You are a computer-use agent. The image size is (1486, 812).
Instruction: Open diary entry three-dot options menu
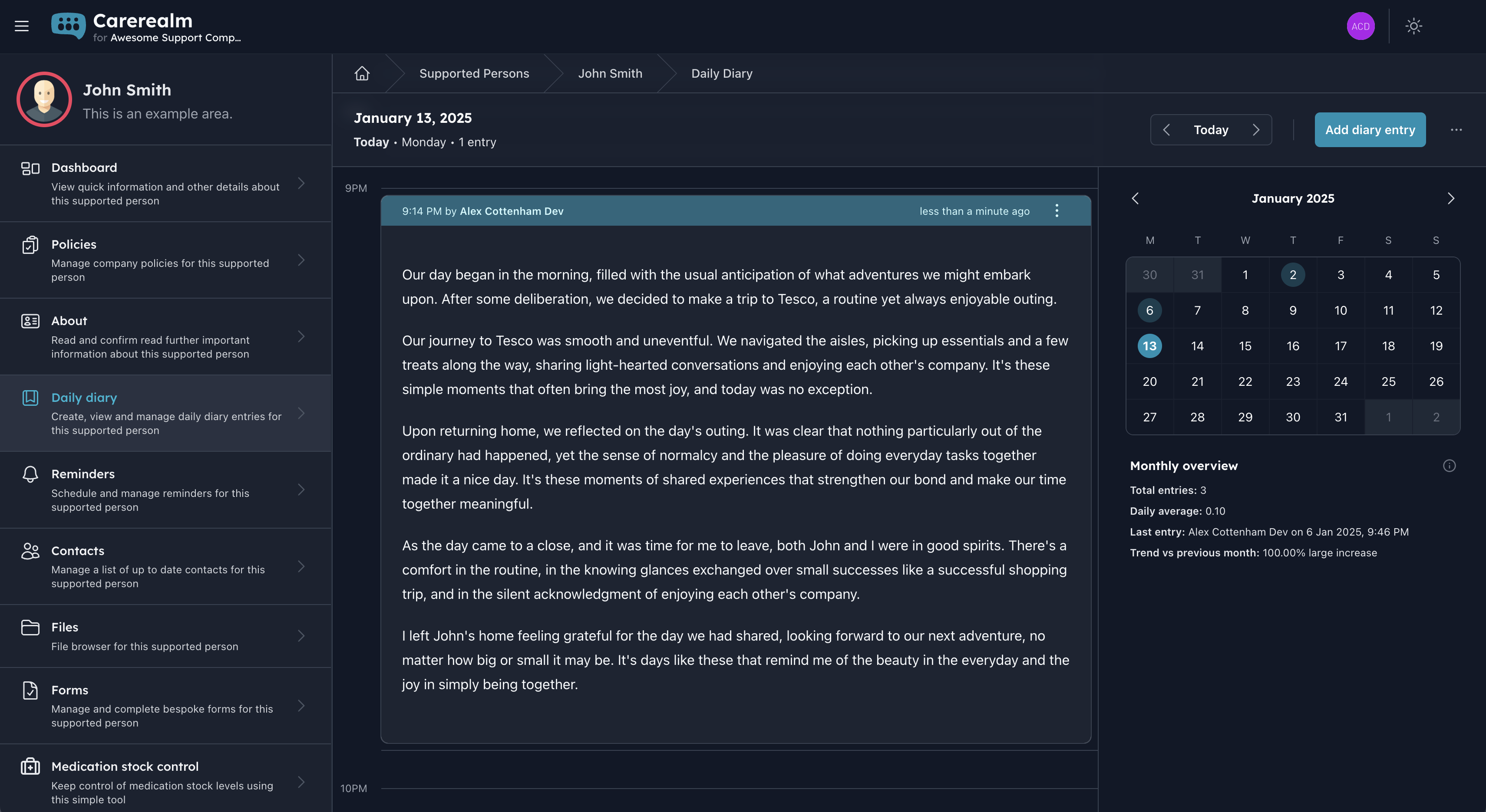pyautogui.click(x=1056, y=210)
